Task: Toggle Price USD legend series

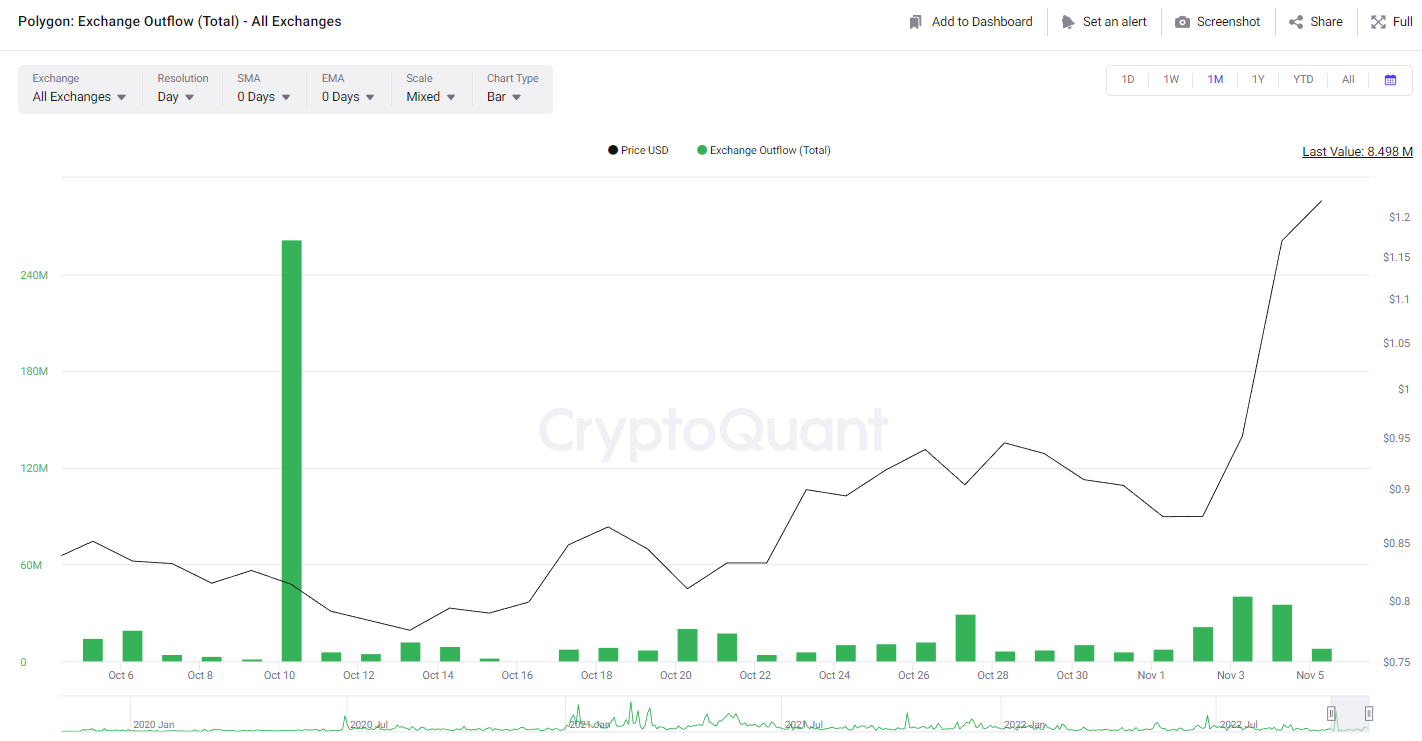Action: pyautogui.click(x=638, y=150)
